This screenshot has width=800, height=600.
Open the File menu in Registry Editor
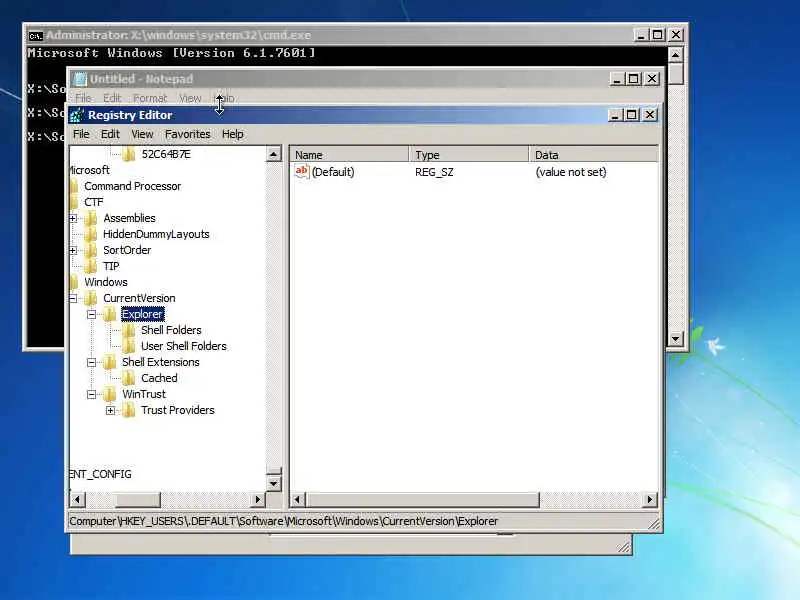pos(81,134)
